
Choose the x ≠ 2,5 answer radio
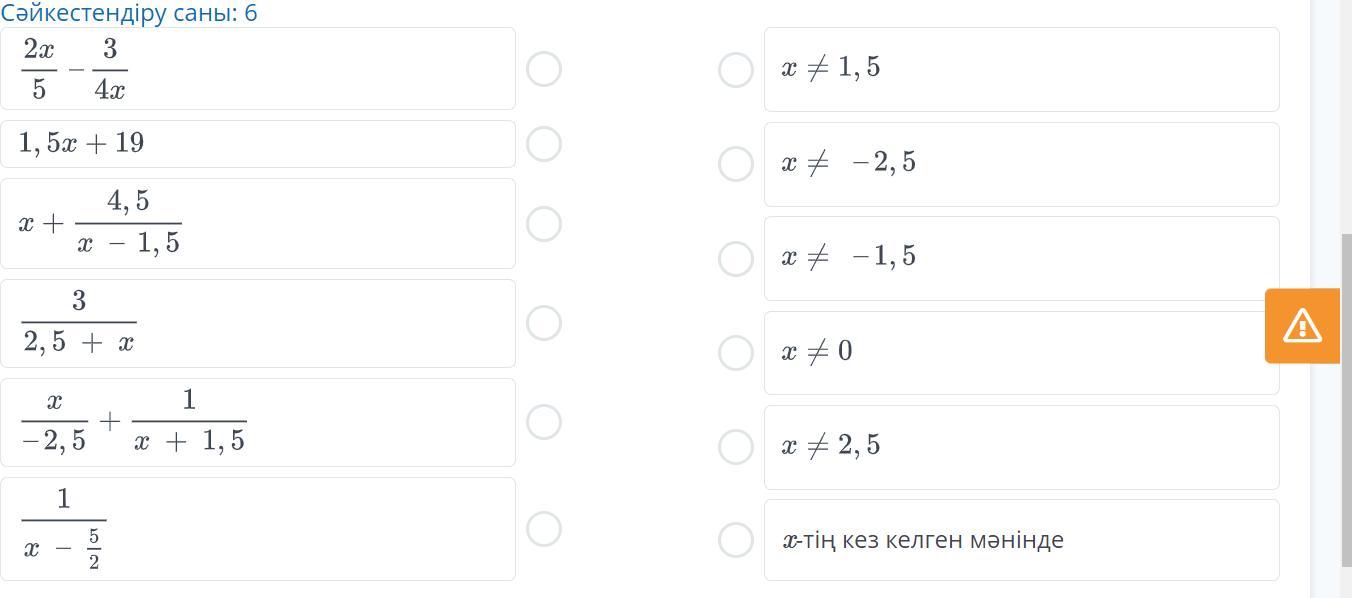(736, 447)
